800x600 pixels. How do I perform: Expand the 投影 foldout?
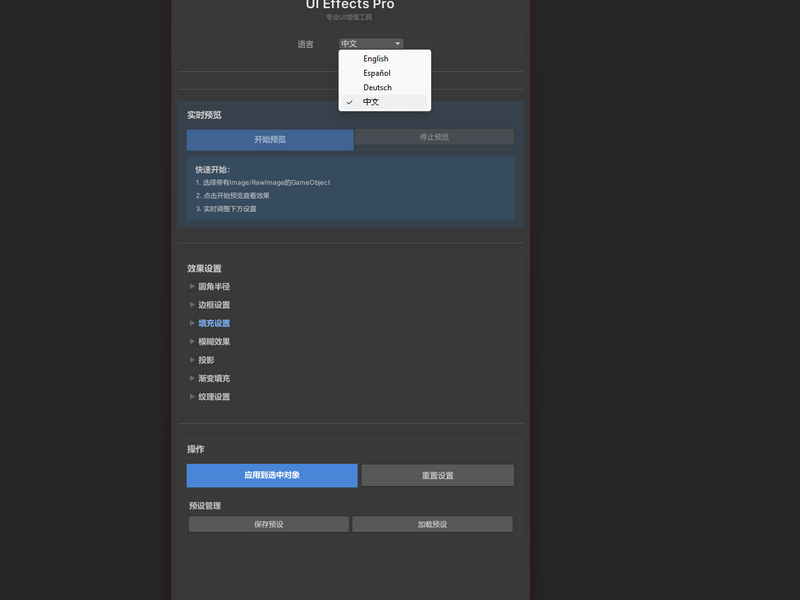237,360
